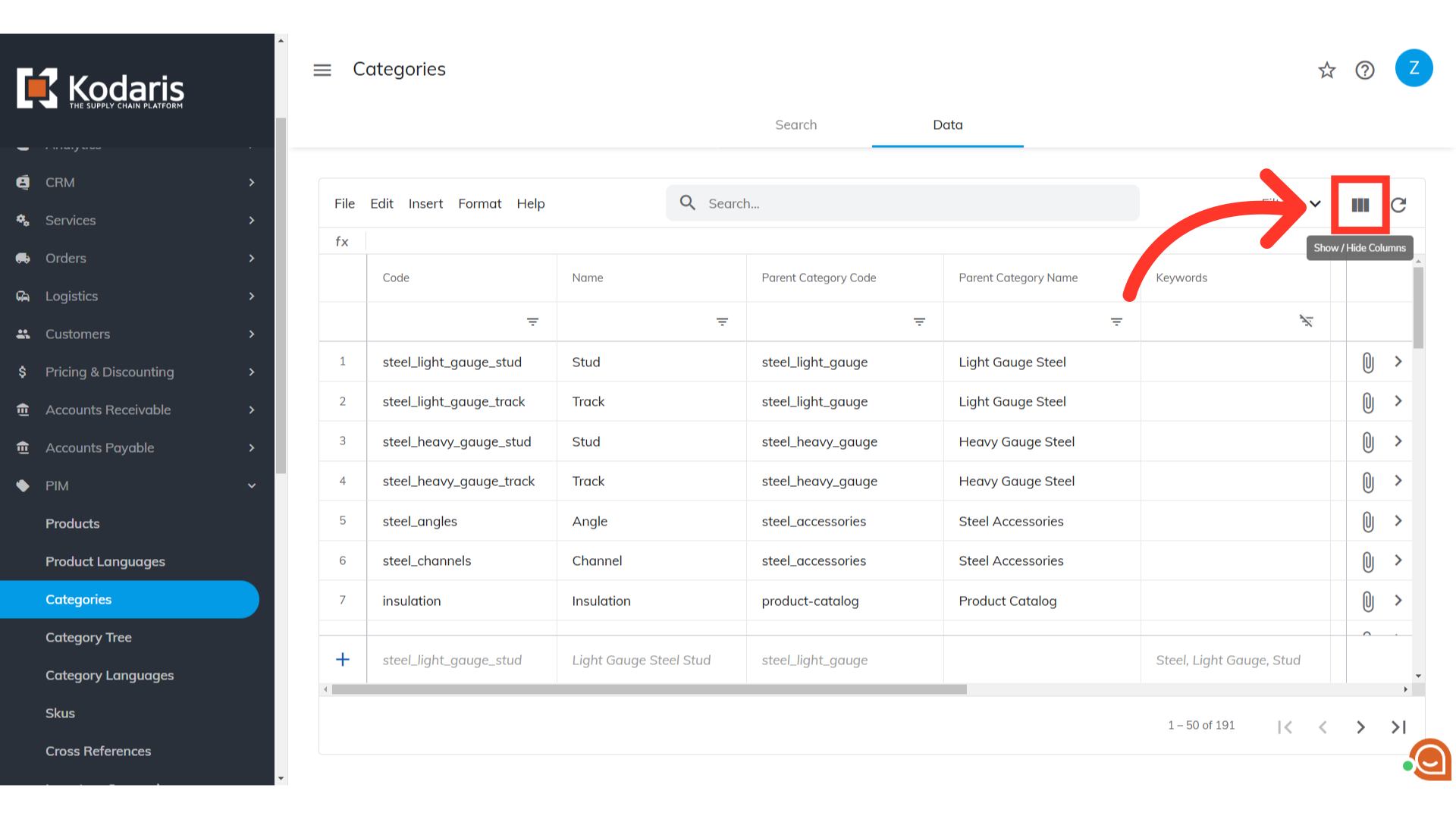Click the hamburger menu icon
Screen dimensions: 1456x819
coord(322,70)
